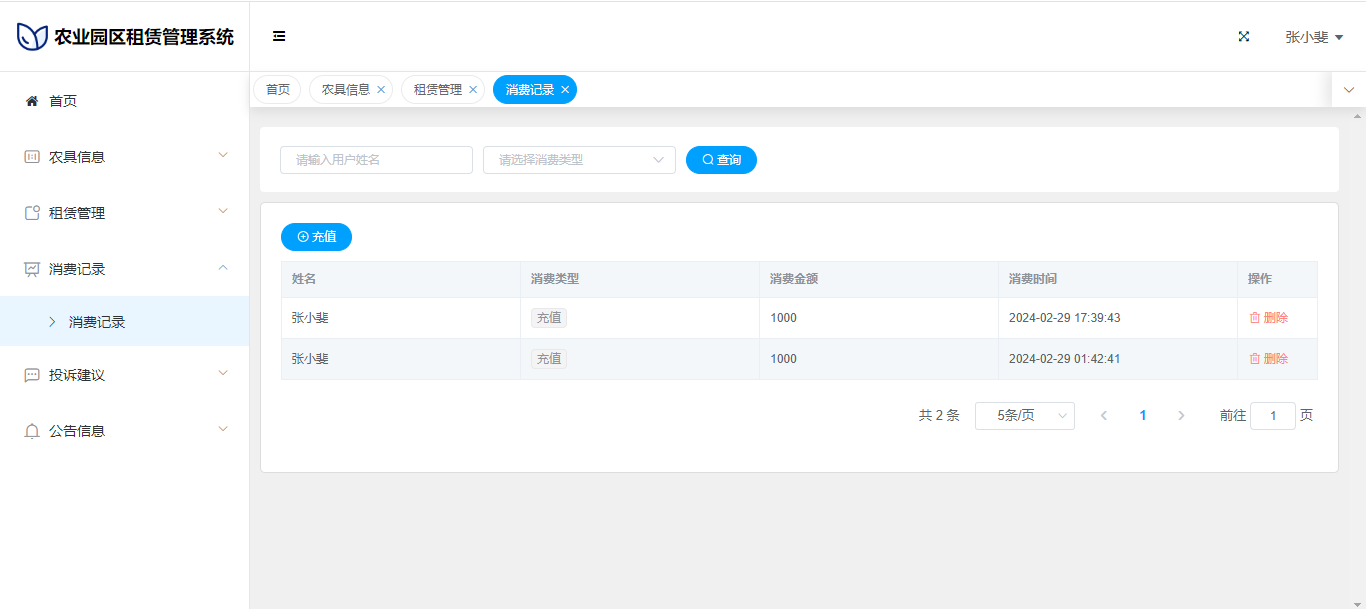Click the sidebar collapse hamburger icon
This screenshot has width=1366, height=609.
[279, 37]
